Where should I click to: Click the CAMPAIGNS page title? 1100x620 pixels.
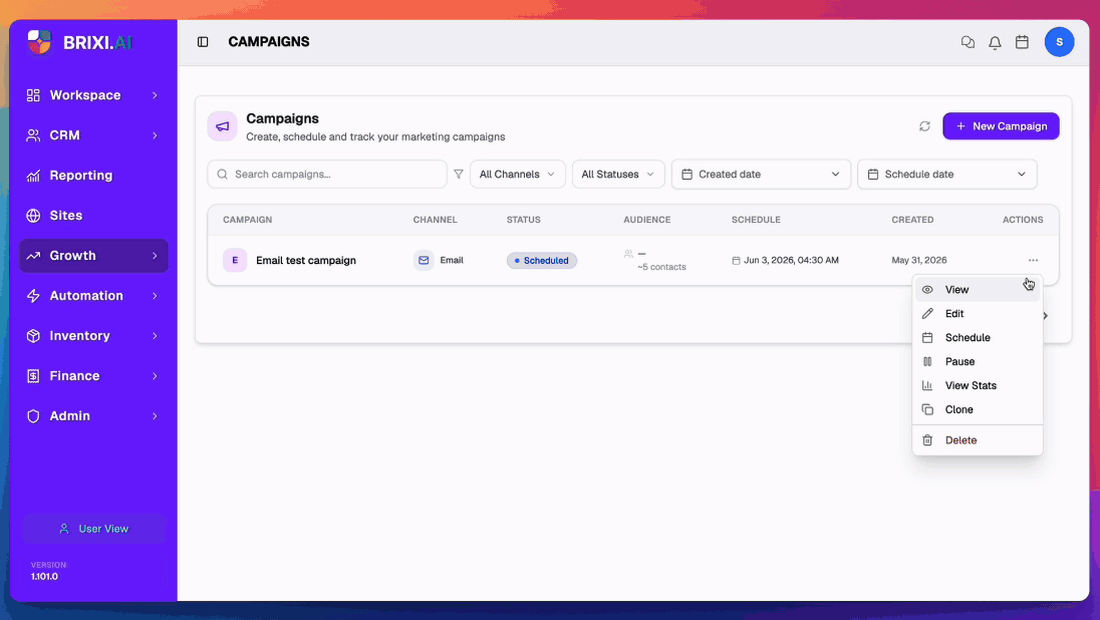(x=269, y=42)
